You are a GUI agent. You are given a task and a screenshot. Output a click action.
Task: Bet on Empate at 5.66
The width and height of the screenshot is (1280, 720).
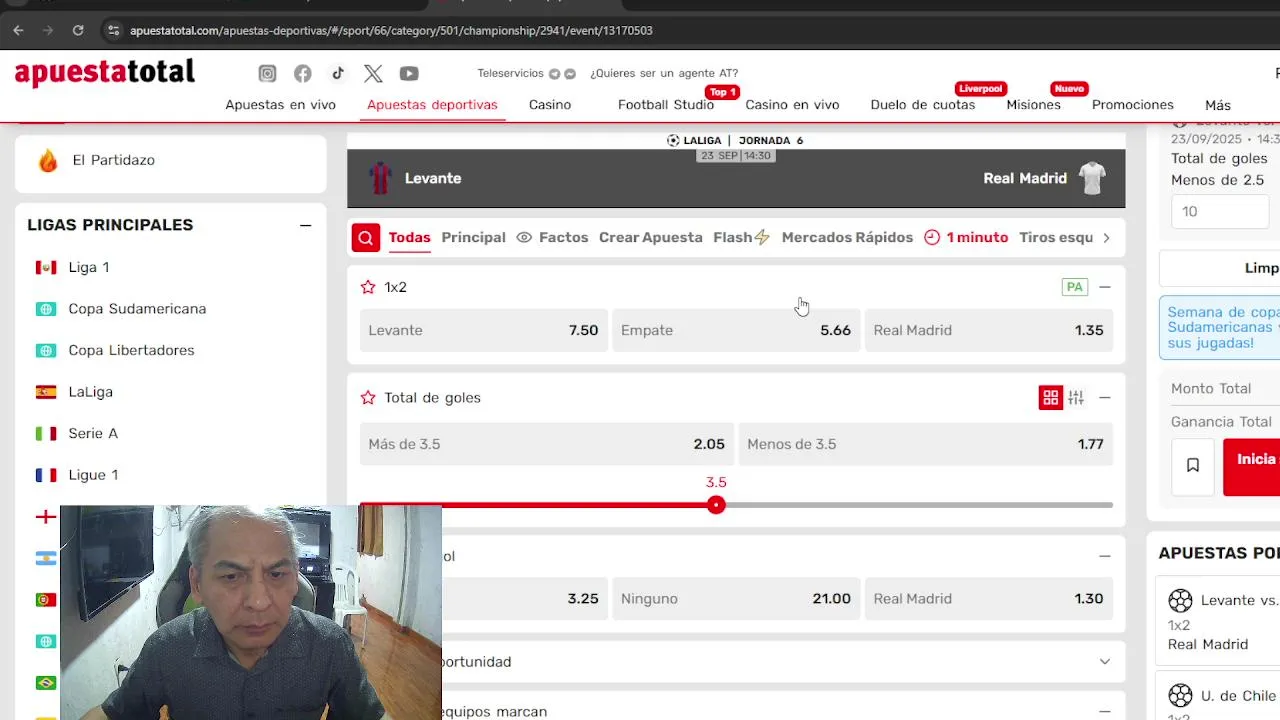(x=736, y=331)
